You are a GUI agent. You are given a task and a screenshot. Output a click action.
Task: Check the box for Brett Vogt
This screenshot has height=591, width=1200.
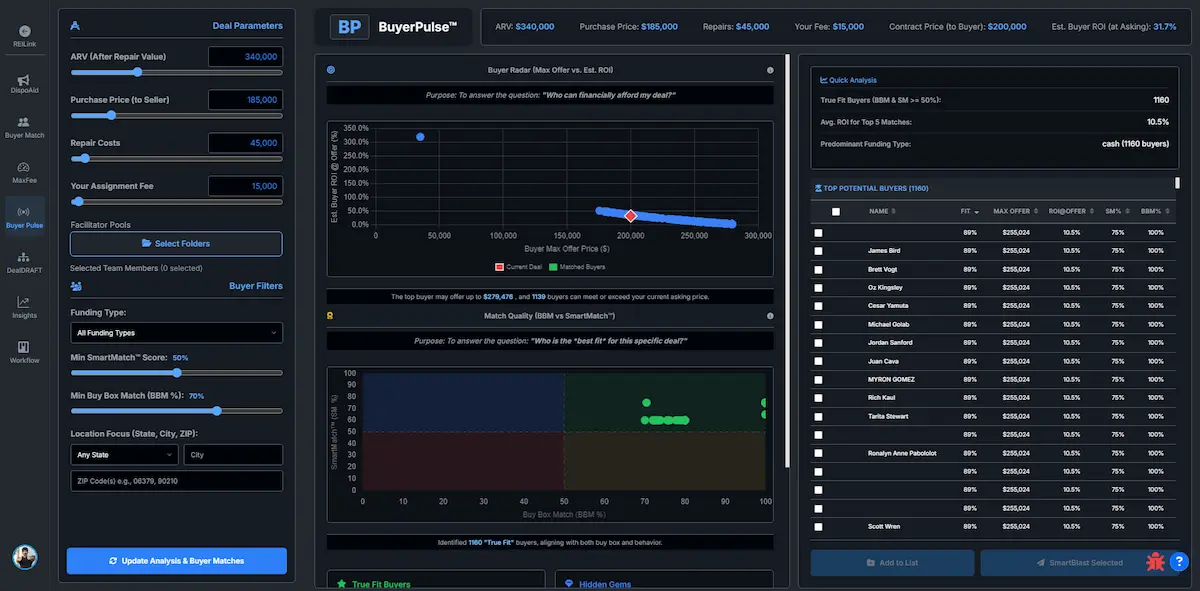818,269
